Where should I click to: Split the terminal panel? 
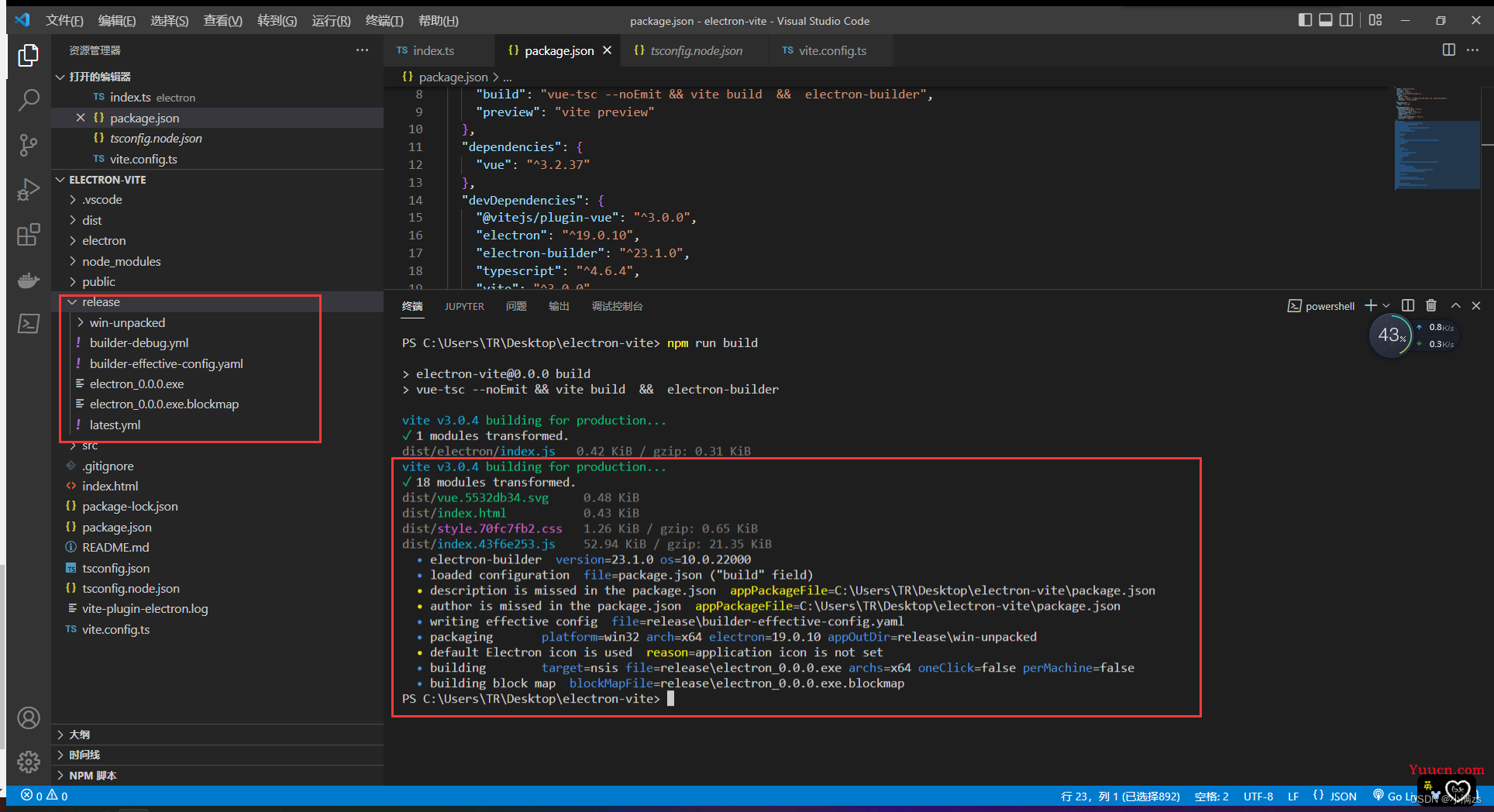tap(1408, 306)
